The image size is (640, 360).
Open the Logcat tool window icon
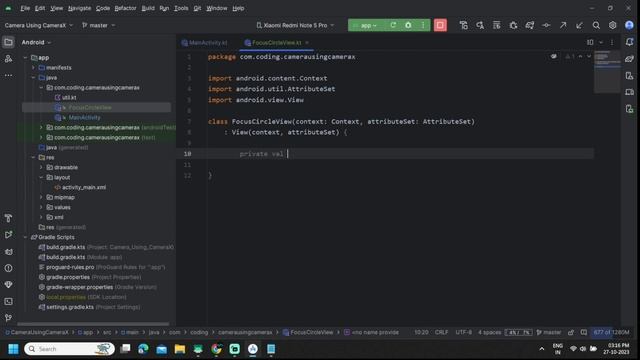pos(8,251)
